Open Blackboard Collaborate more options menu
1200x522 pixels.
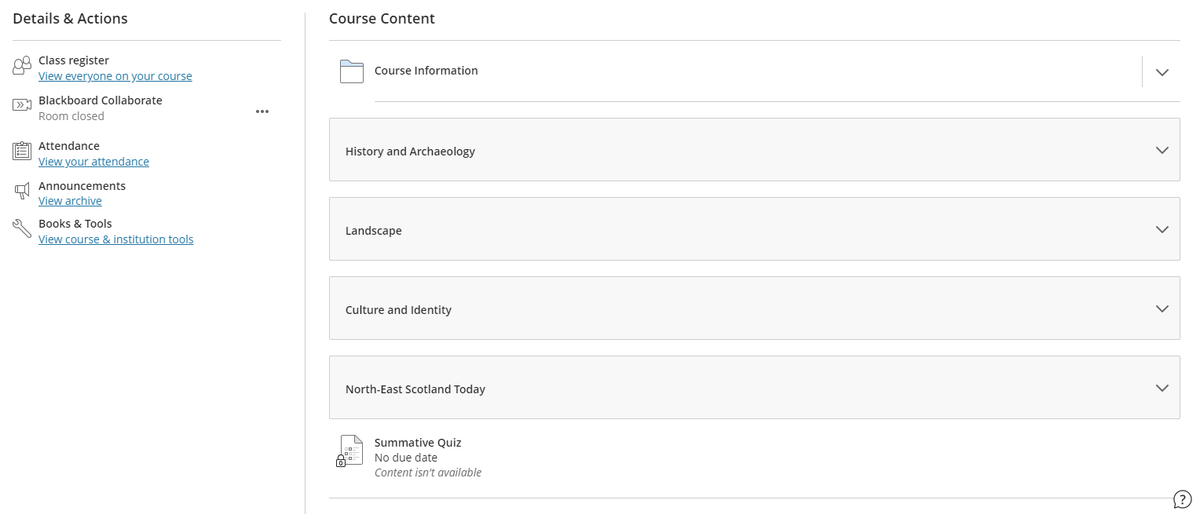262,111
